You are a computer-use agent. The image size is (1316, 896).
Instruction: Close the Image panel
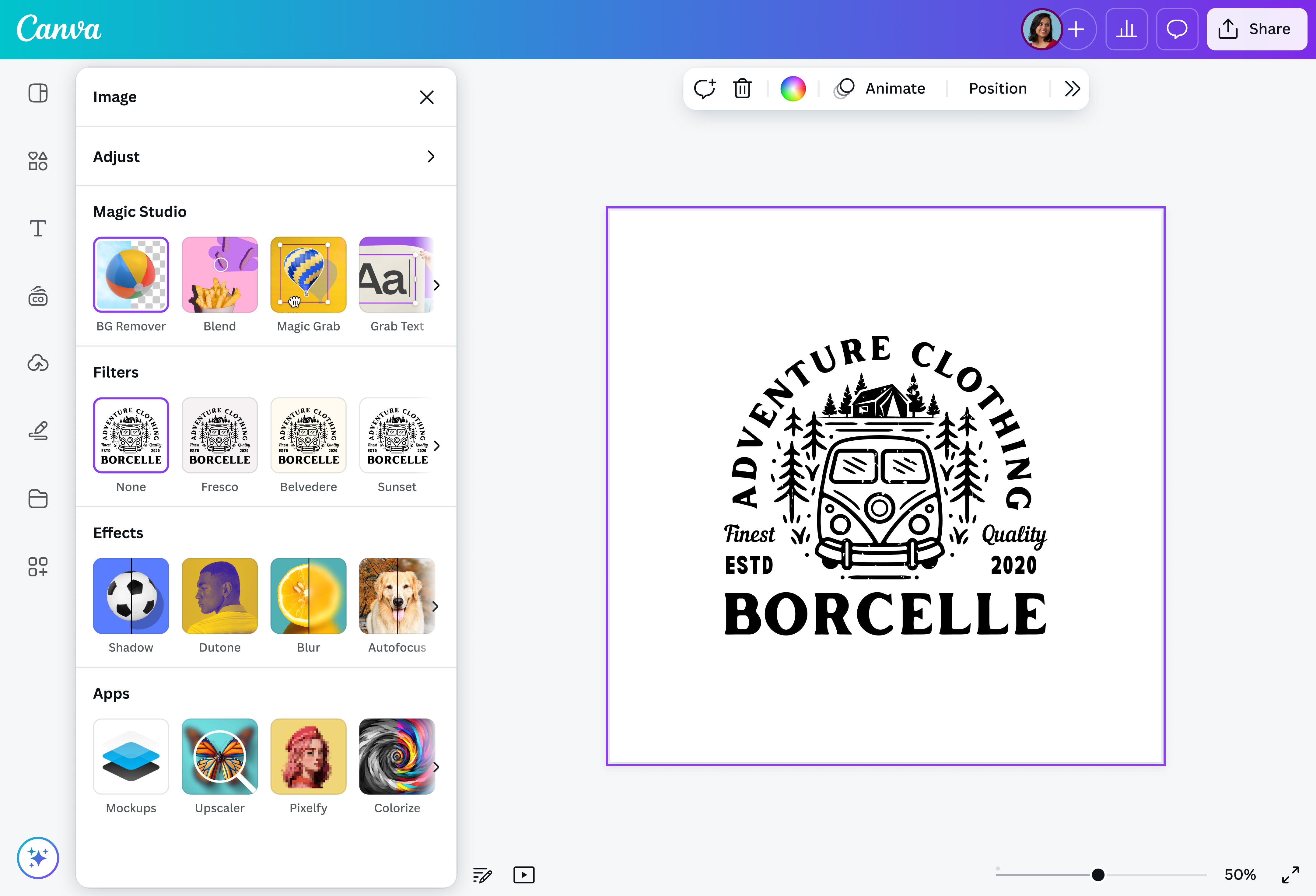(x=426, y=97)
